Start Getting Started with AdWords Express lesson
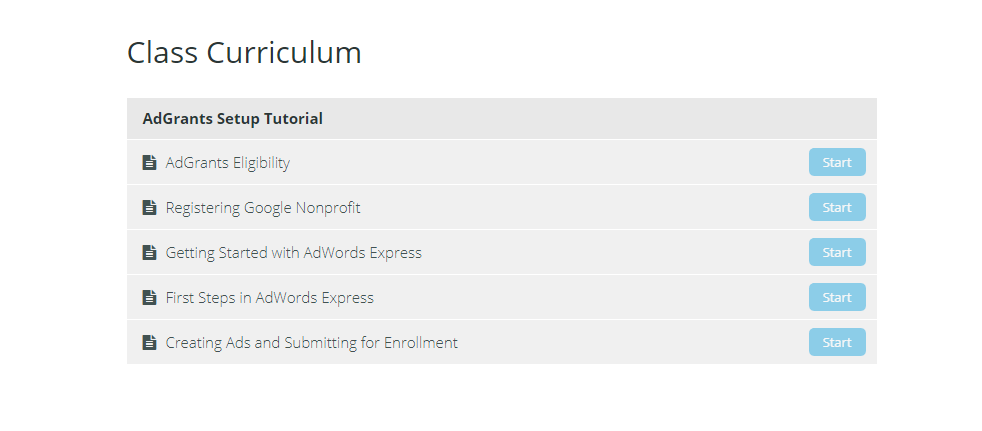This screenshot has height=431, width=982. pyautogui.click(x=837, y=252)
